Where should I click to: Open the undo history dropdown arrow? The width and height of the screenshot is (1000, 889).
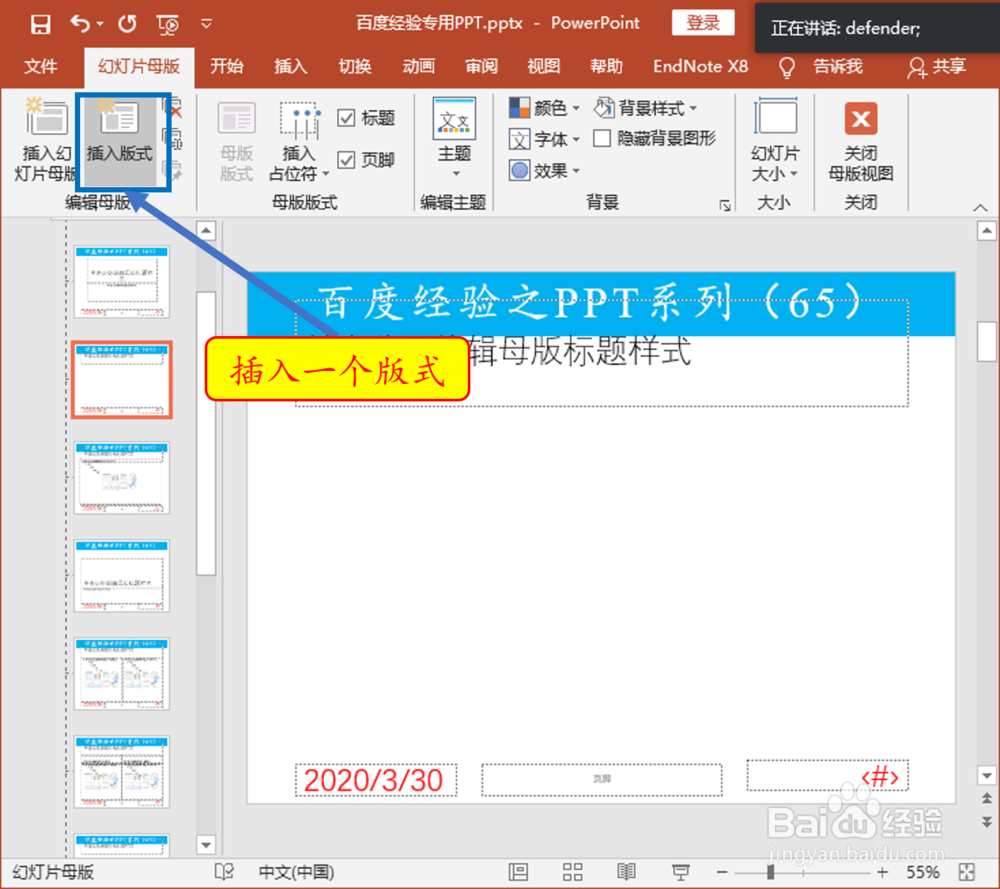(100, 24)
